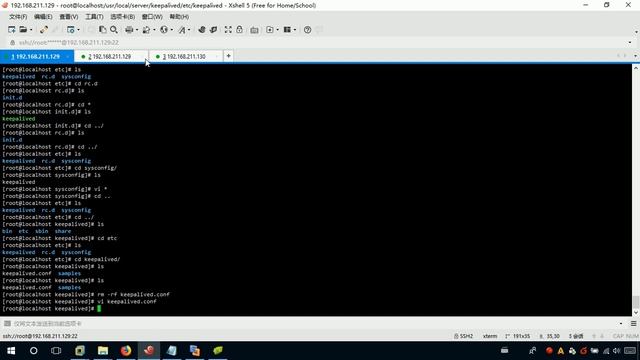The width and height of the screenshot is (640, 360).
Task: Click the terminal vertical scrollbar thumb
Action: pyautogui.click(x=636, y=302)
